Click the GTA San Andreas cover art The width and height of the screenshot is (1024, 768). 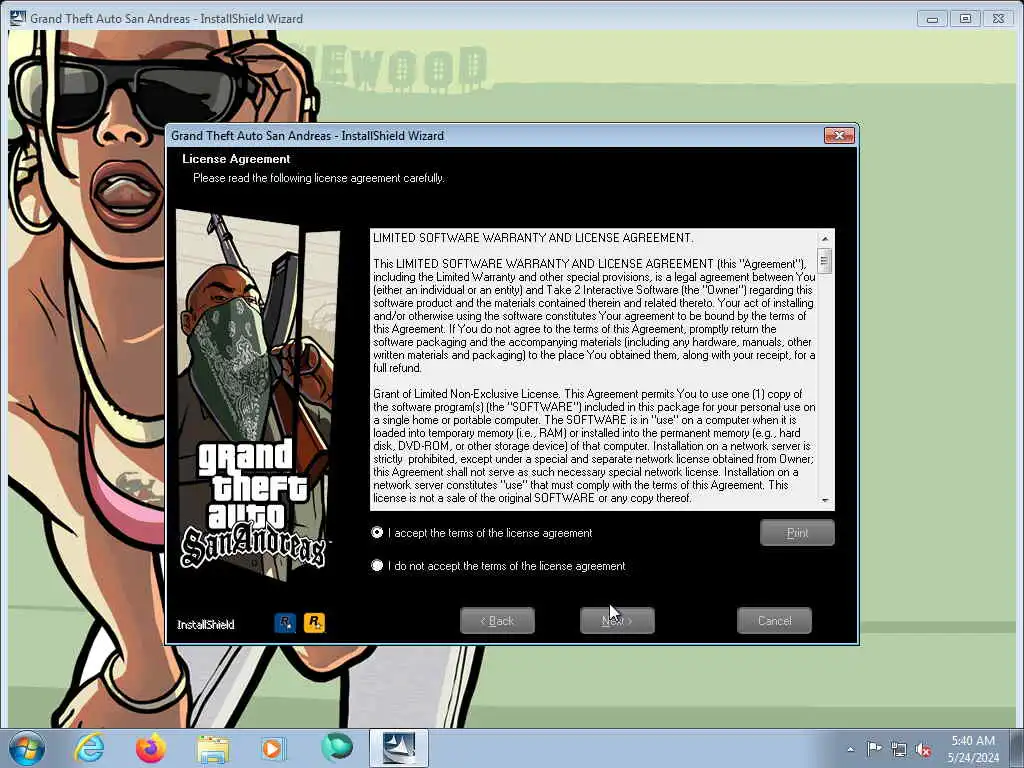[257, 395]
